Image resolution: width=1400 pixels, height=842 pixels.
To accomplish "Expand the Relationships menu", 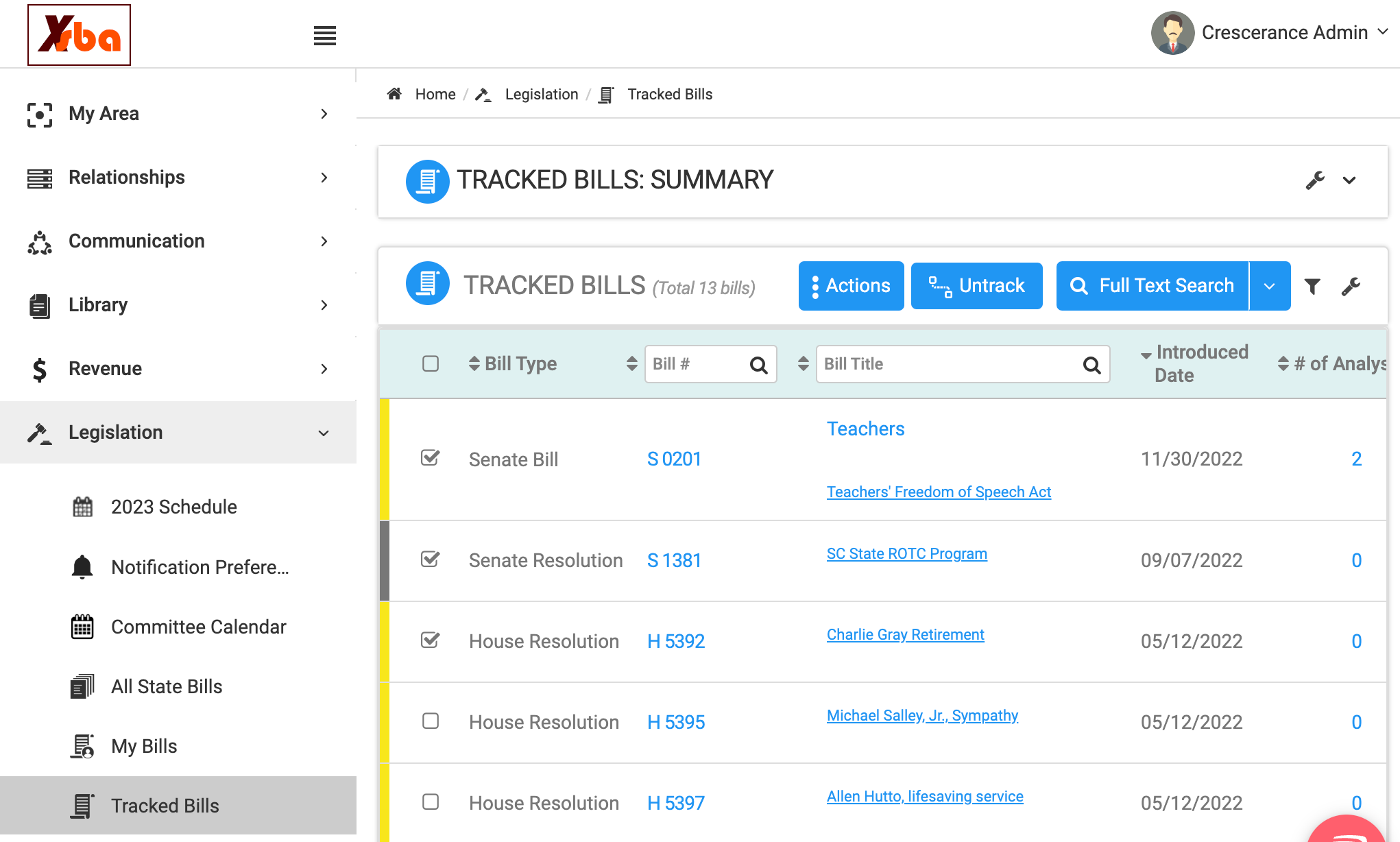I will pyautogui.click(x=178, y=178).
